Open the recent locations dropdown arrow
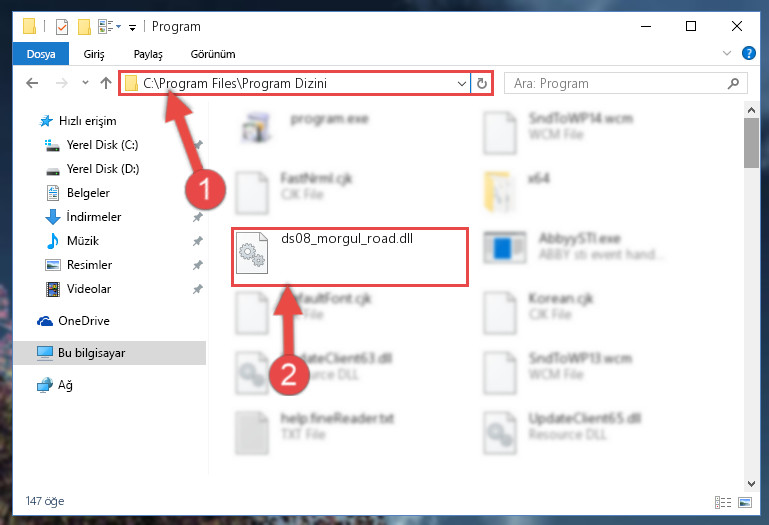This screenshot has height=525, width=769. 85,83
